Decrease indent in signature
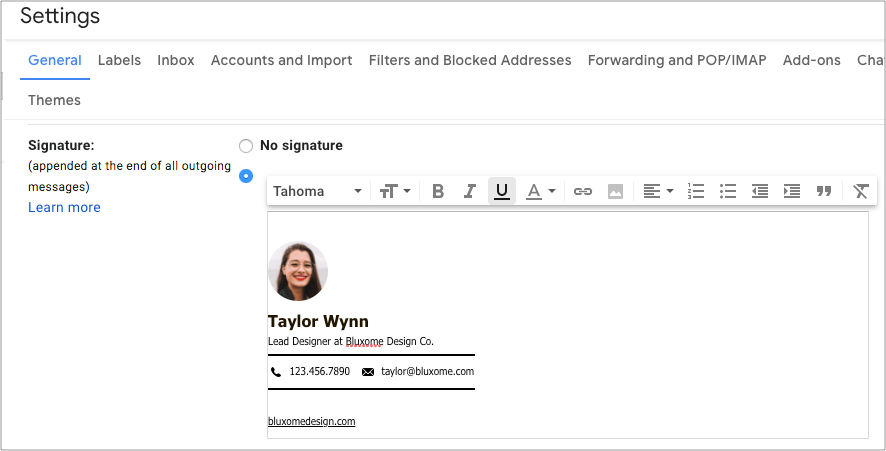886x451 pixels. 760,192
